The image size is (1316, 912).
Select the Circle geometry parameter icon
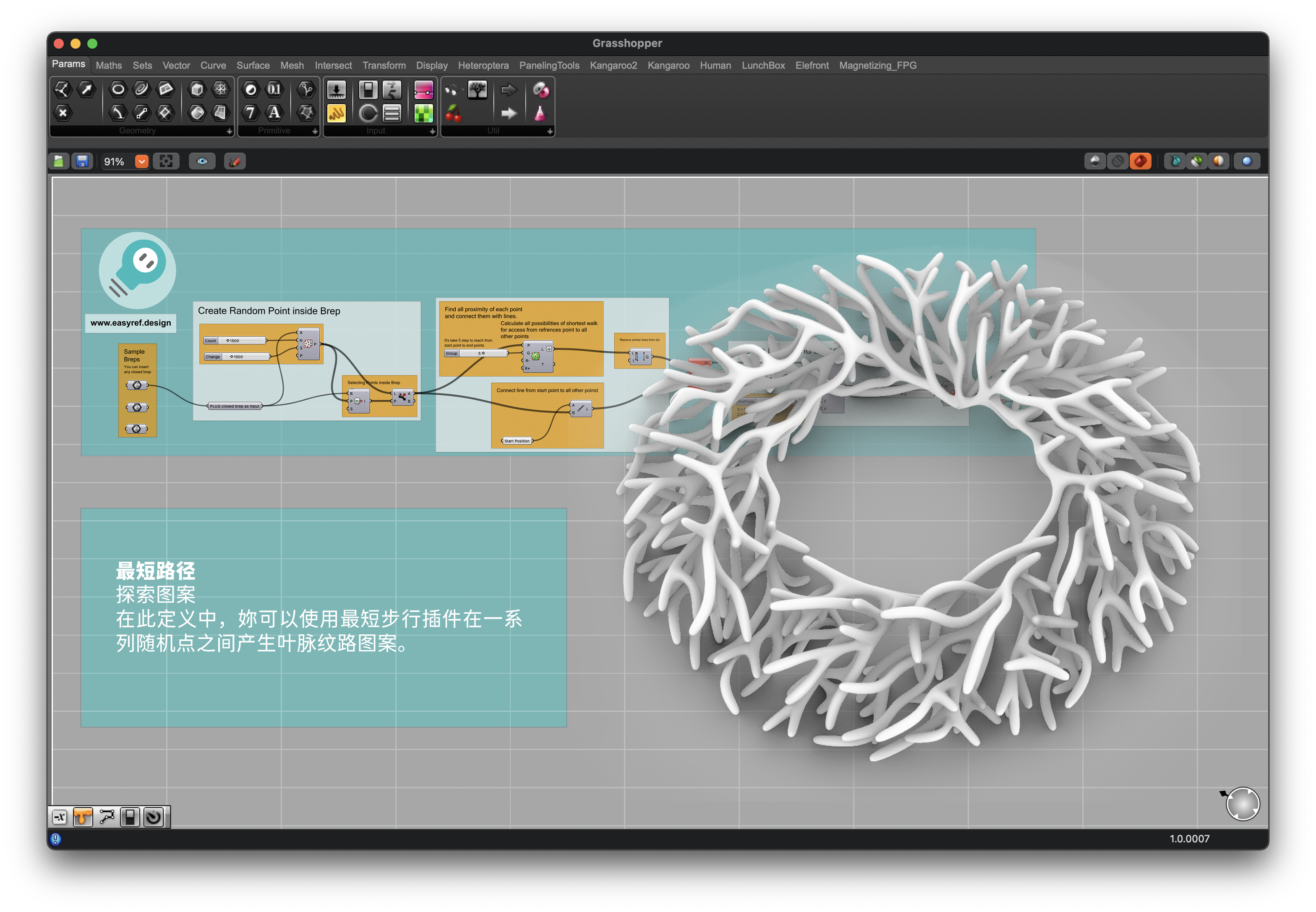(118, 89)
